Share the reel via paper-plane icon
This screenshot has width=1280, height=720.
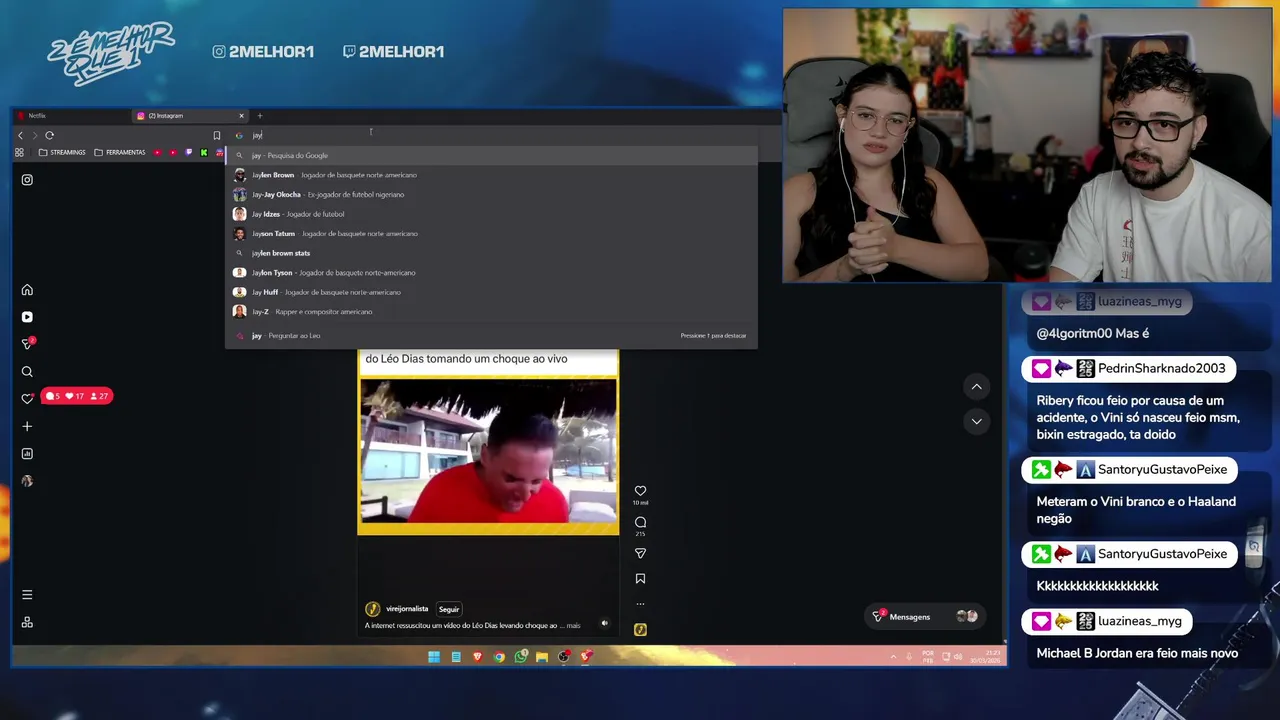(640, 553)
